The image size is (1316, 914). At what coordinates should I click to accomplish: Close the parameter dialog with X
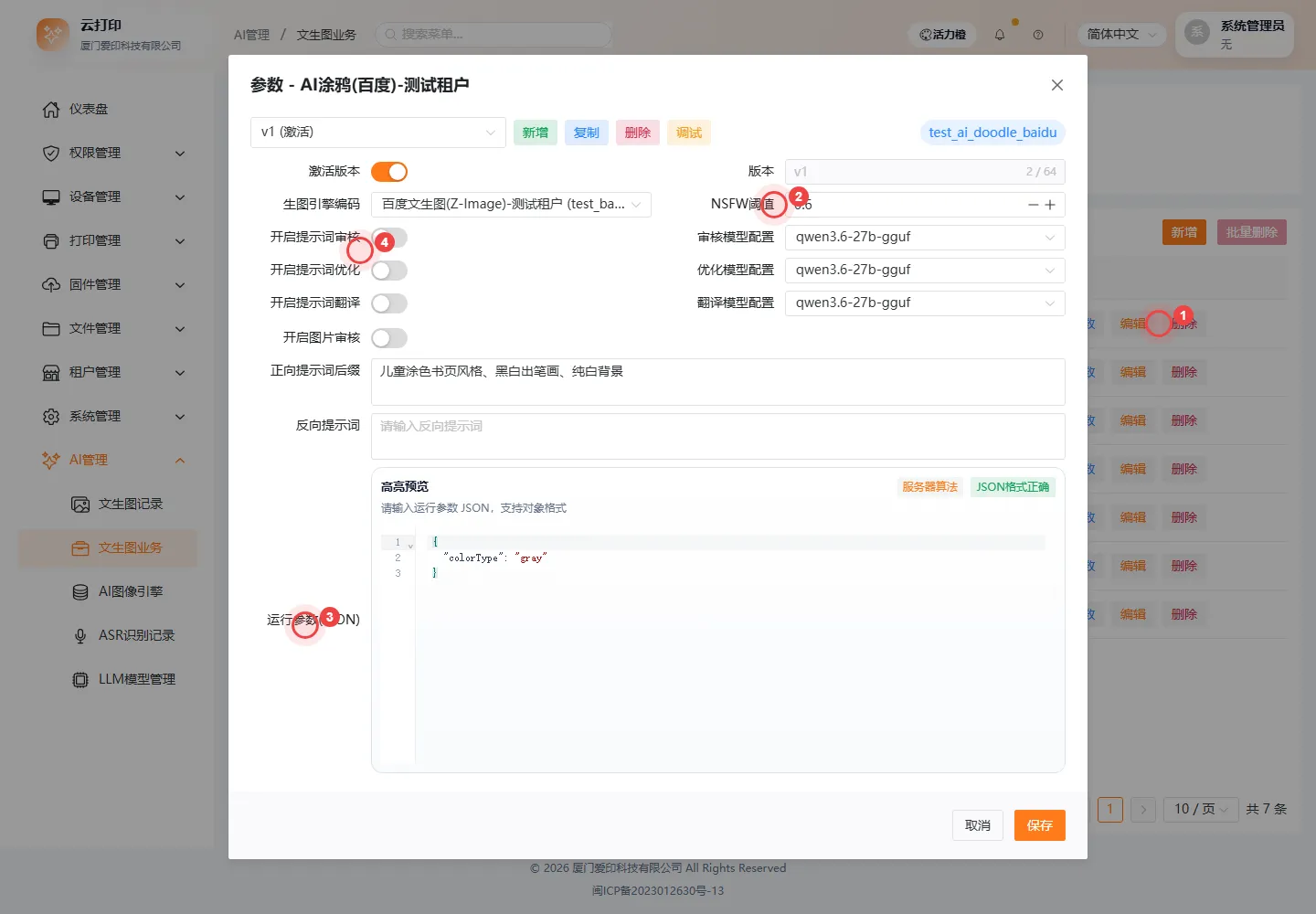pos(1057,85)
